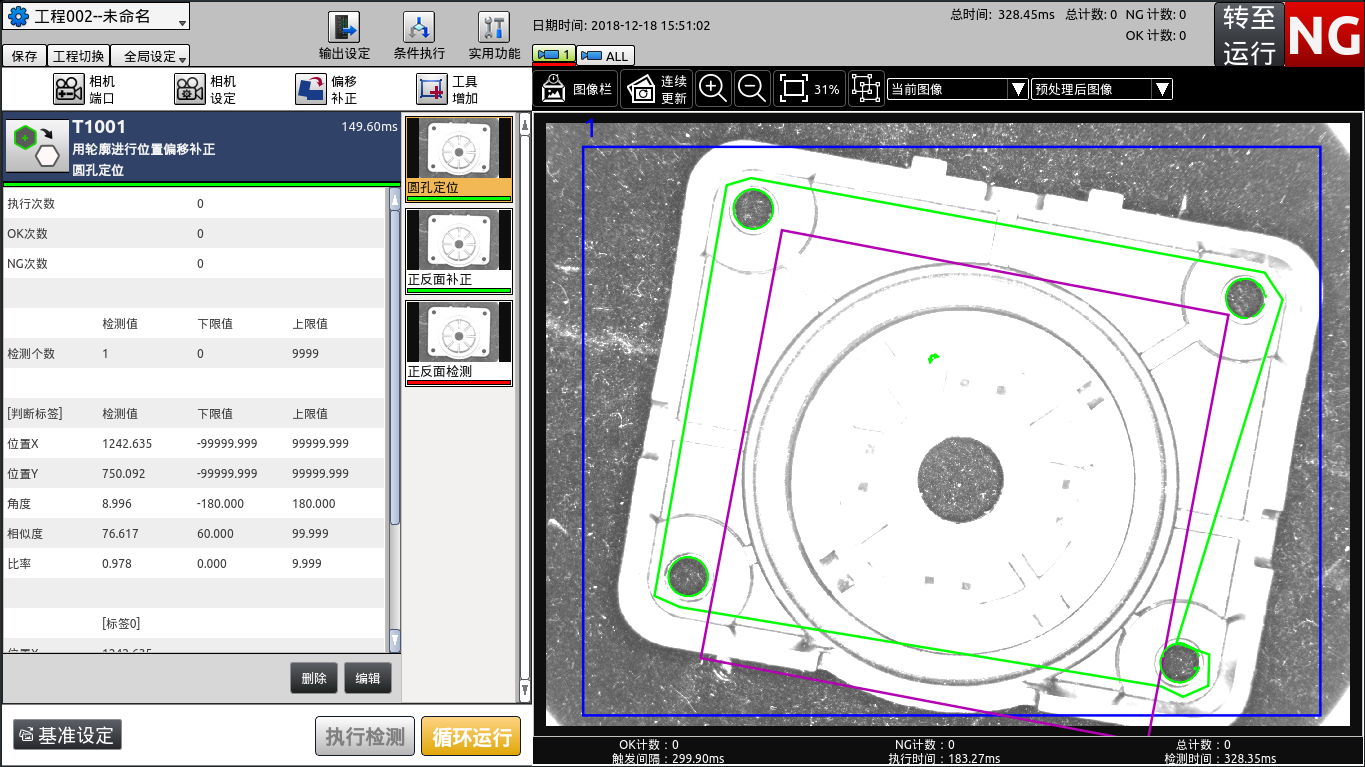This screenshot has width=1365, height=767.
Task: Fit image to window icon
Action: [794, 89]
